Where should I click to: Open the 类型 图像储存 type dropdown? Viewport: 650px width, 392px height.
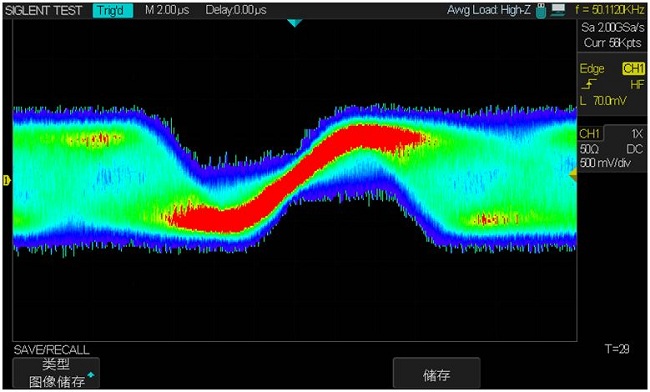[x=56, y=373]
